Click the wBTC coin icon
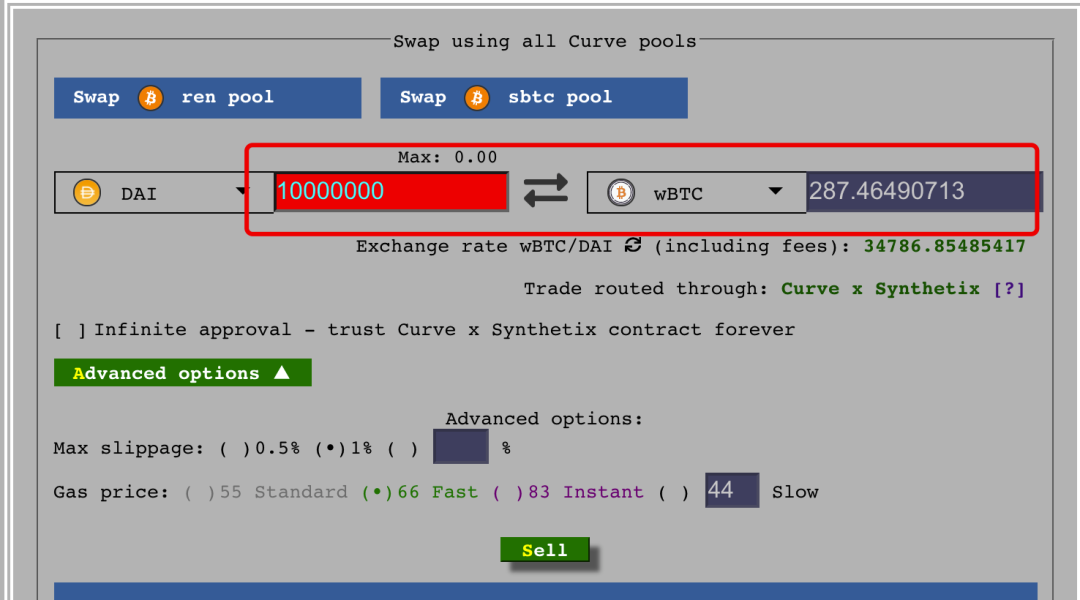1080x600 pixels. click(621, 193)
